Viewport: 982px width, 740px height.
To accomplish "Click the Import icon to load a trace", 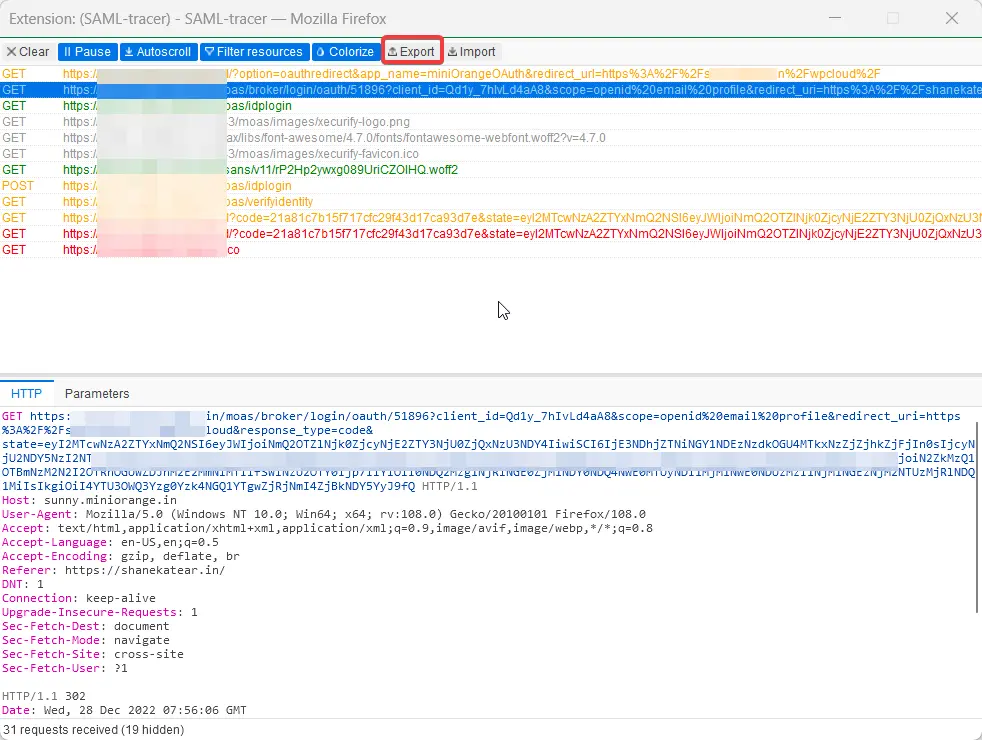I will coord(450,51).
